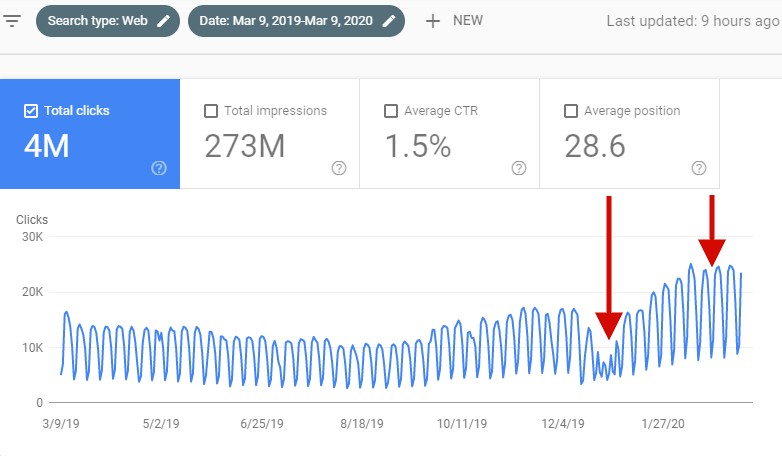Click the 3/9/19 date label

[61, 424]
